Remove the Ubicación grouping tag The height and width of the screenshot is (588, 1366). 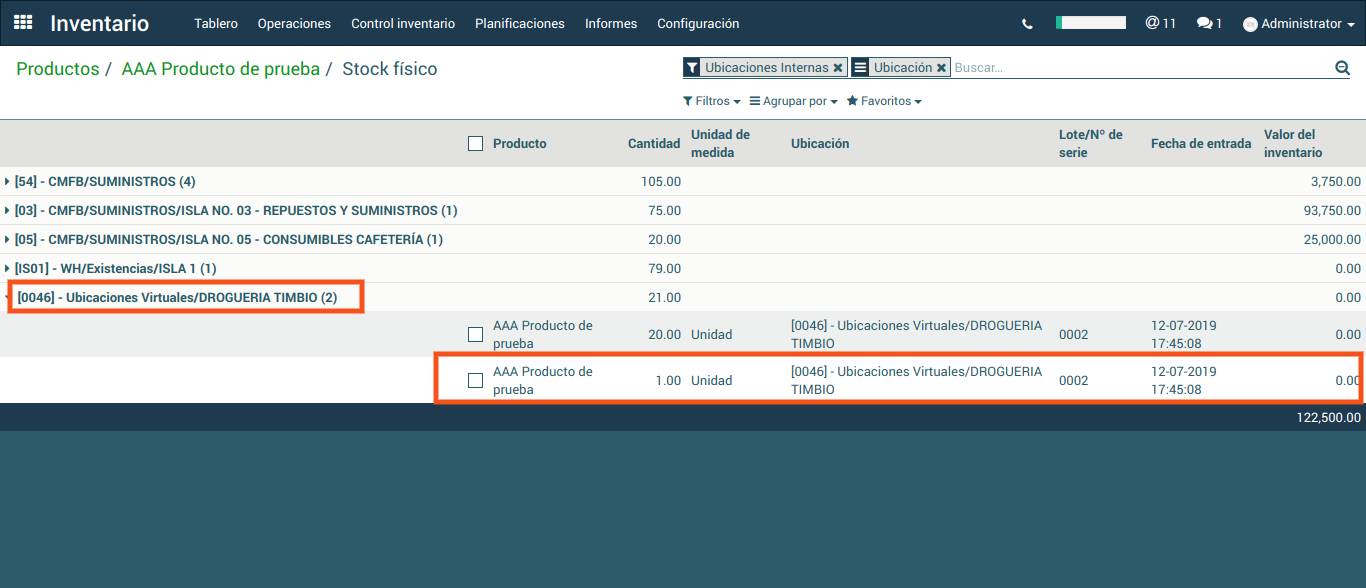click(x=941, y=68)
